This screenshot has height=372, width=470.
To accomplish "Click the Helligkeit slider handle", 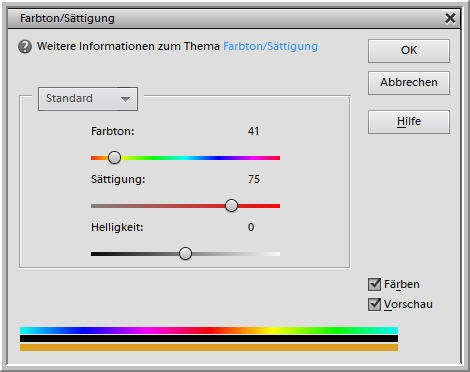I will pyautogui.click(x=185, y=254).
